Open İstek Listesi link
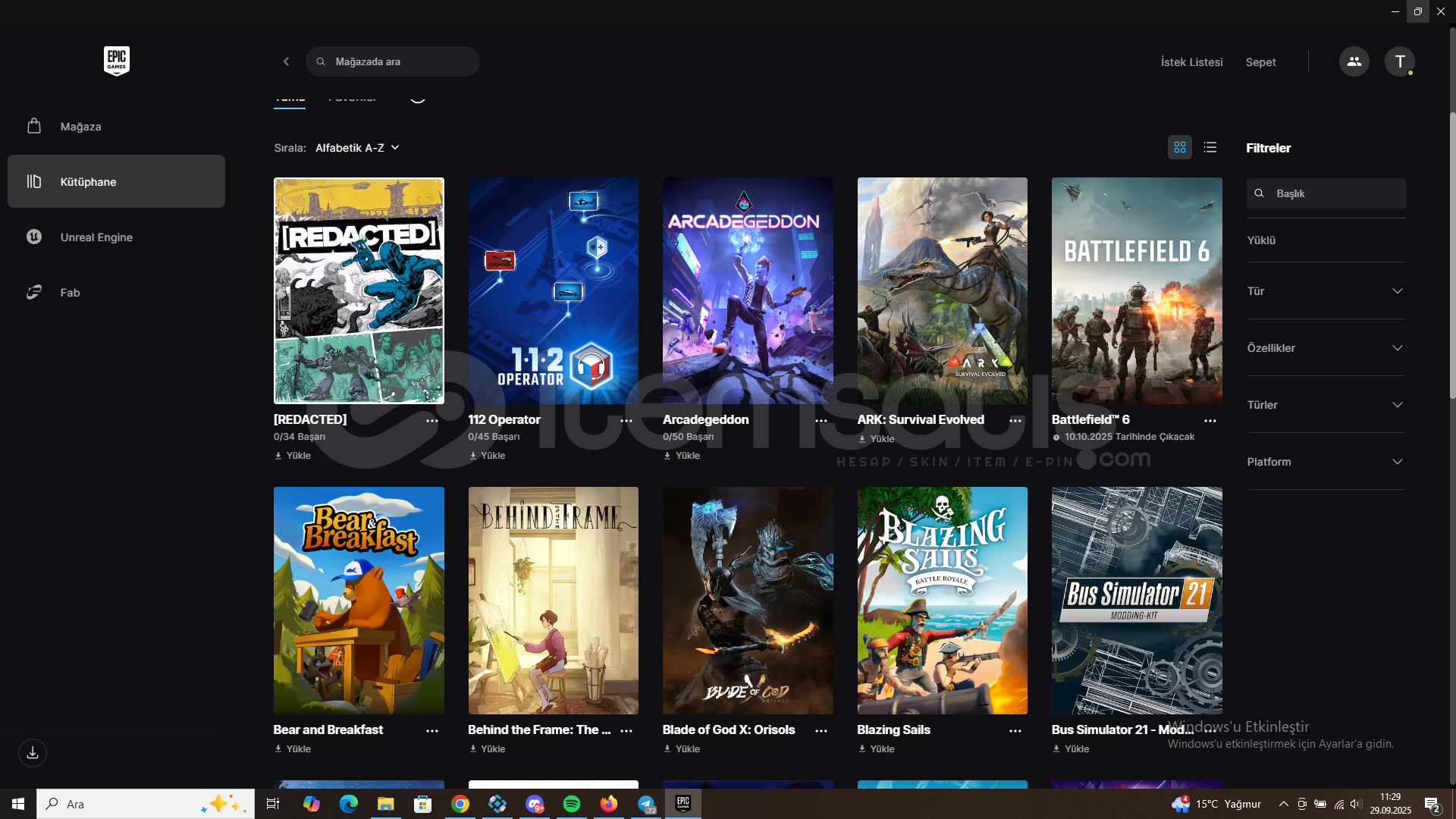This screenshot has height=819, width=1456. (x=1191, y=62)
